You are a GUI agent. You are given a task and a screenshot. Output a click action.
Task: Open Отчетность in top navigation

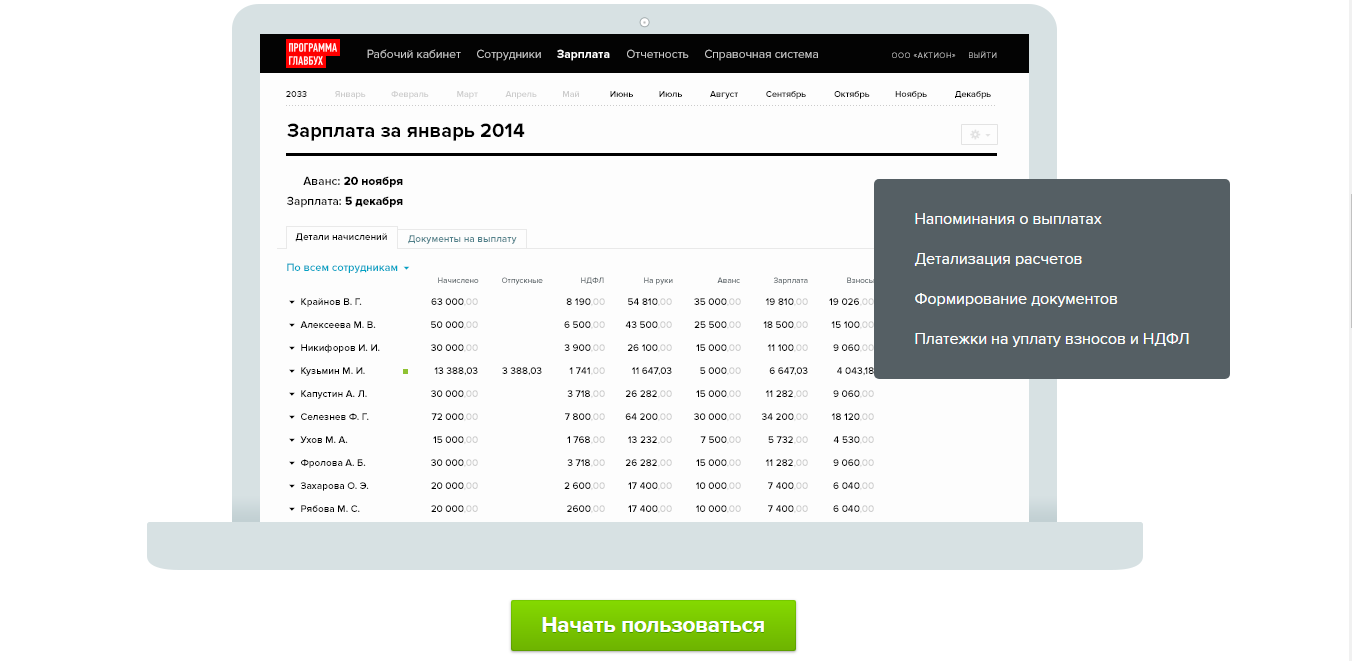pos(657,54)
